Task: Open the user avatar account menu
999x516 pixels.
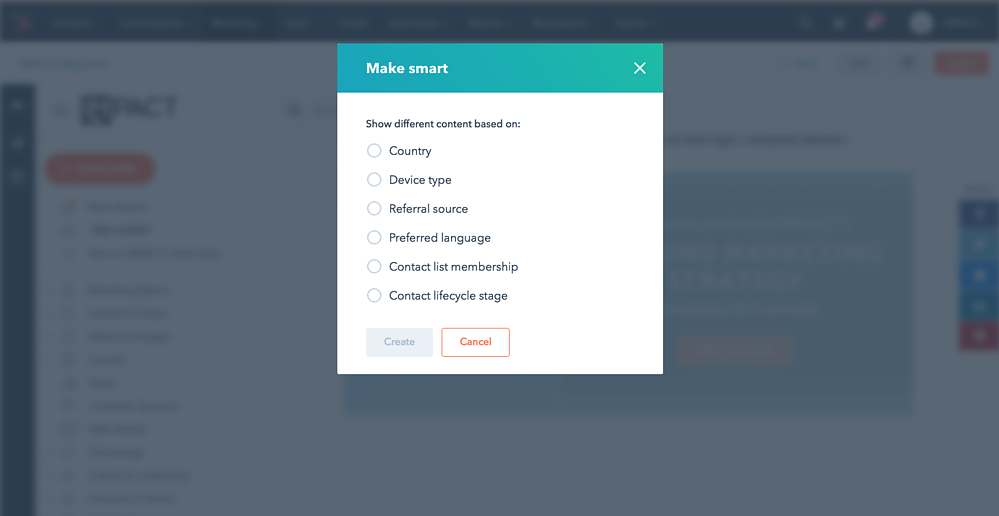Action: [921, 23]
